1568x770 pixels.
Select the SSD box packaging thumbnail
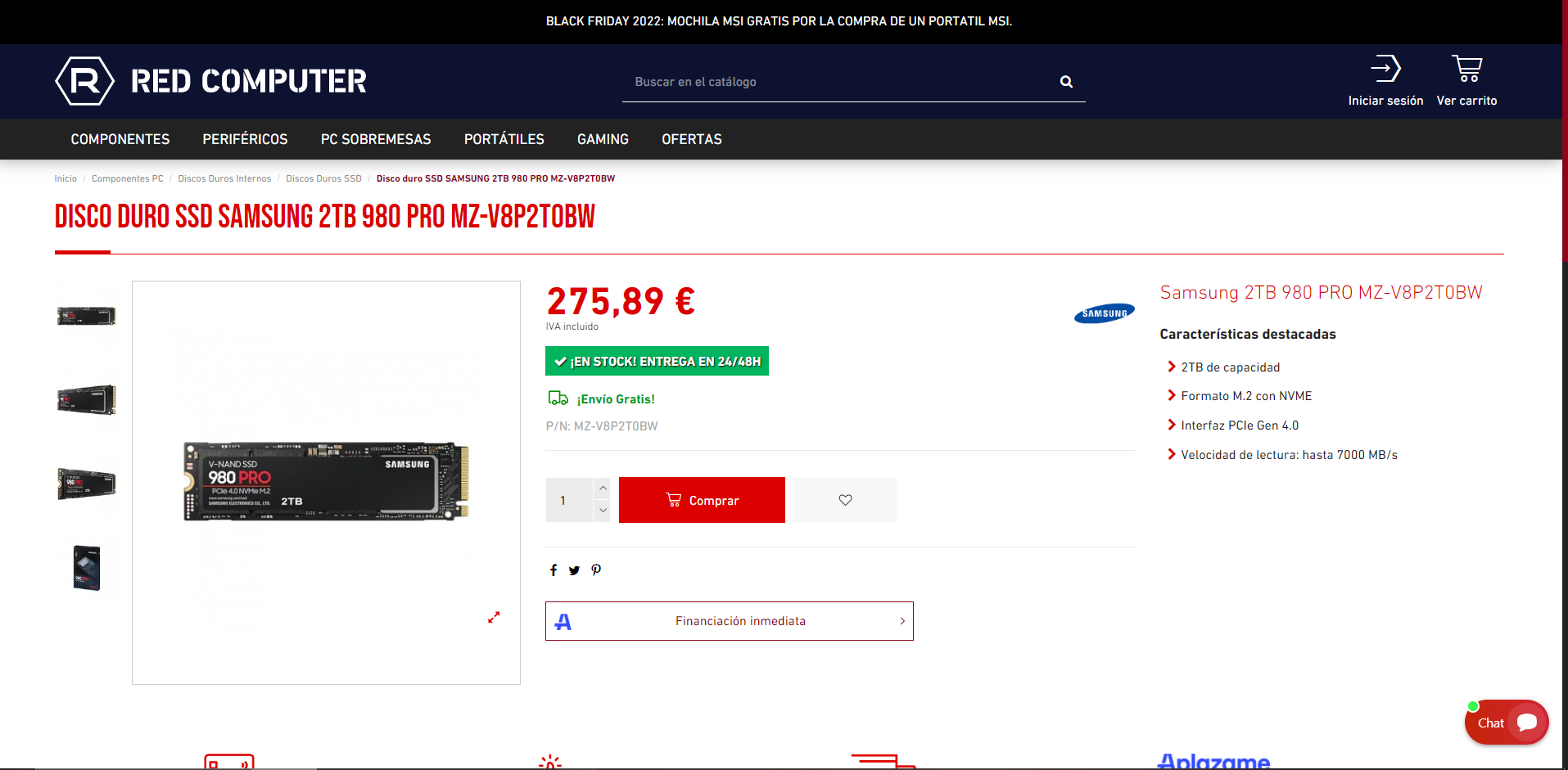tap(87, 568)
